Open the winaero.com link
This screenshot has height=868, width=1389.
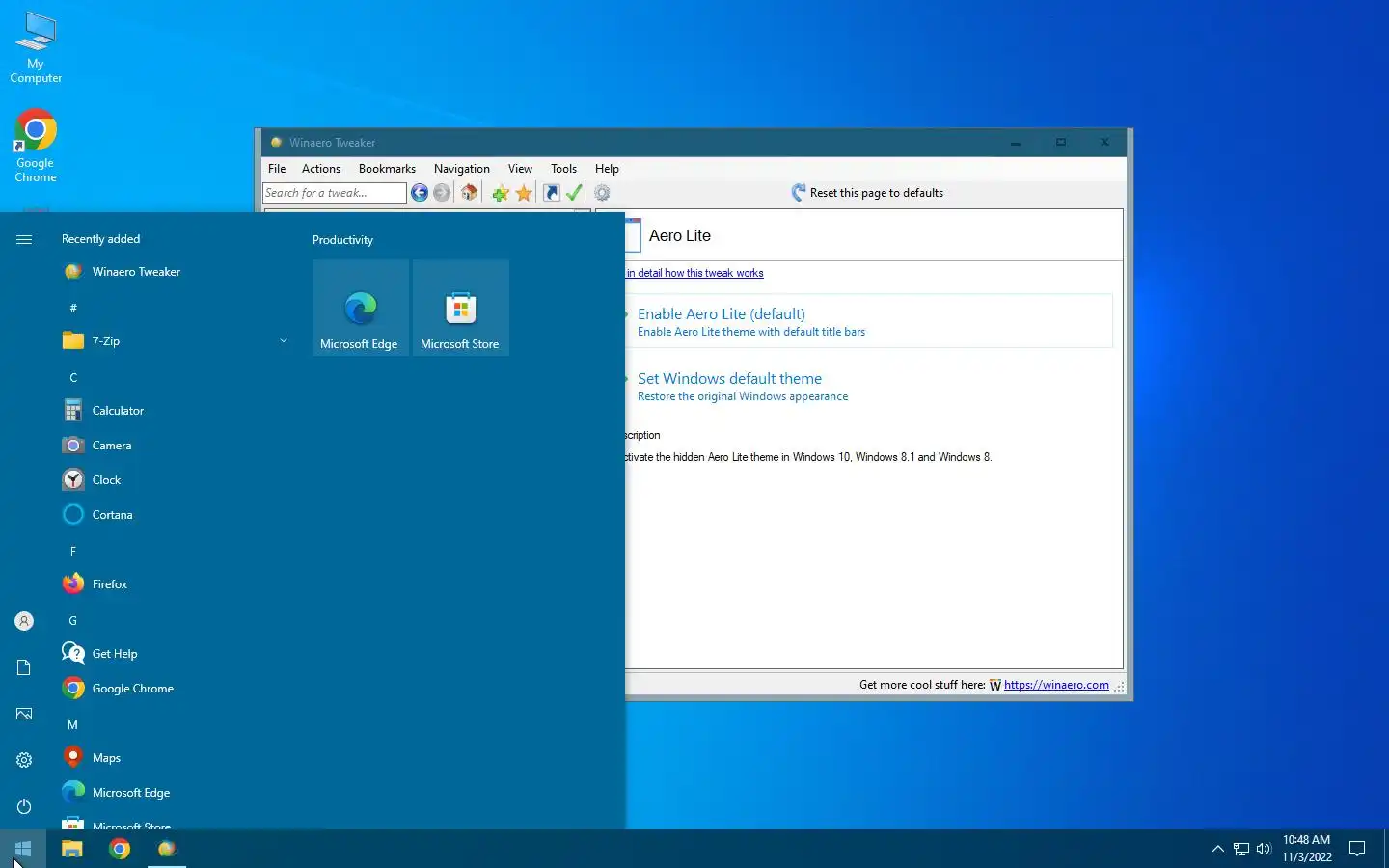(x=1056, y=685)
